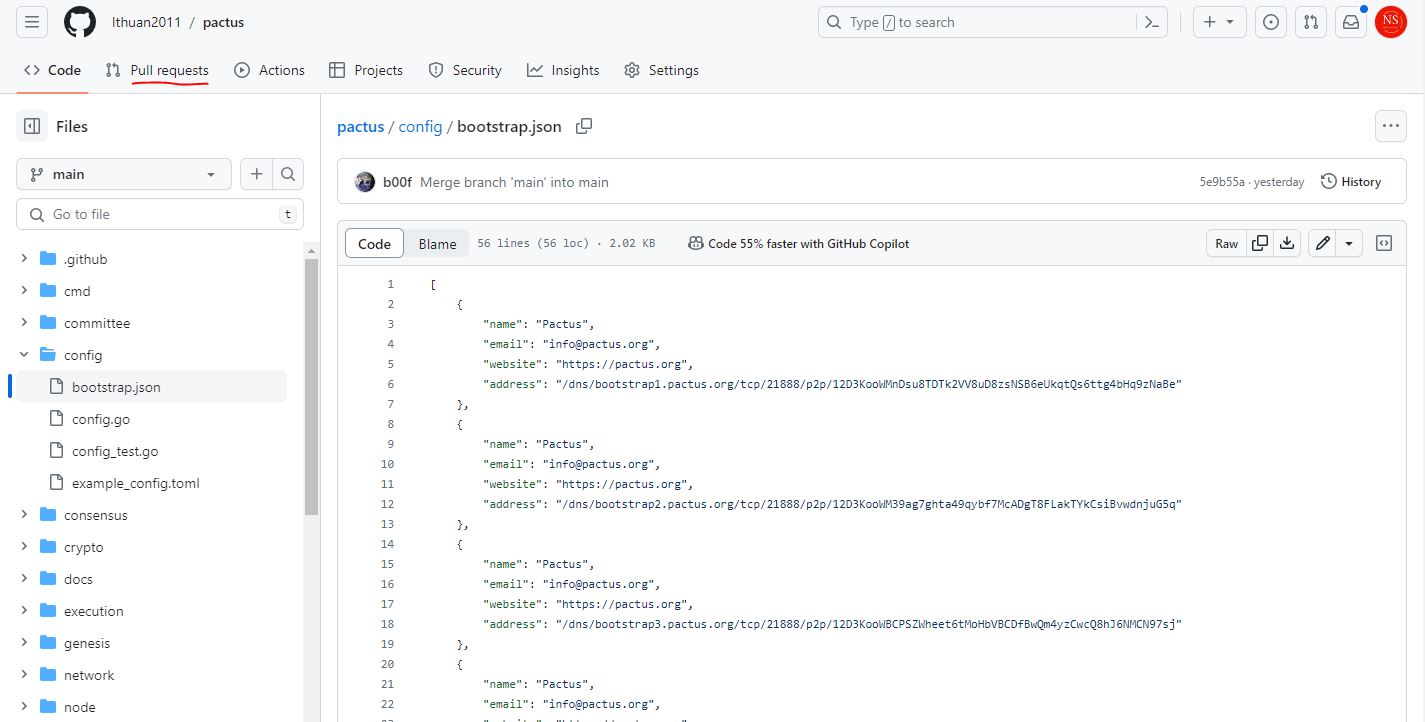Download the raw file

tap(1288, 243)
